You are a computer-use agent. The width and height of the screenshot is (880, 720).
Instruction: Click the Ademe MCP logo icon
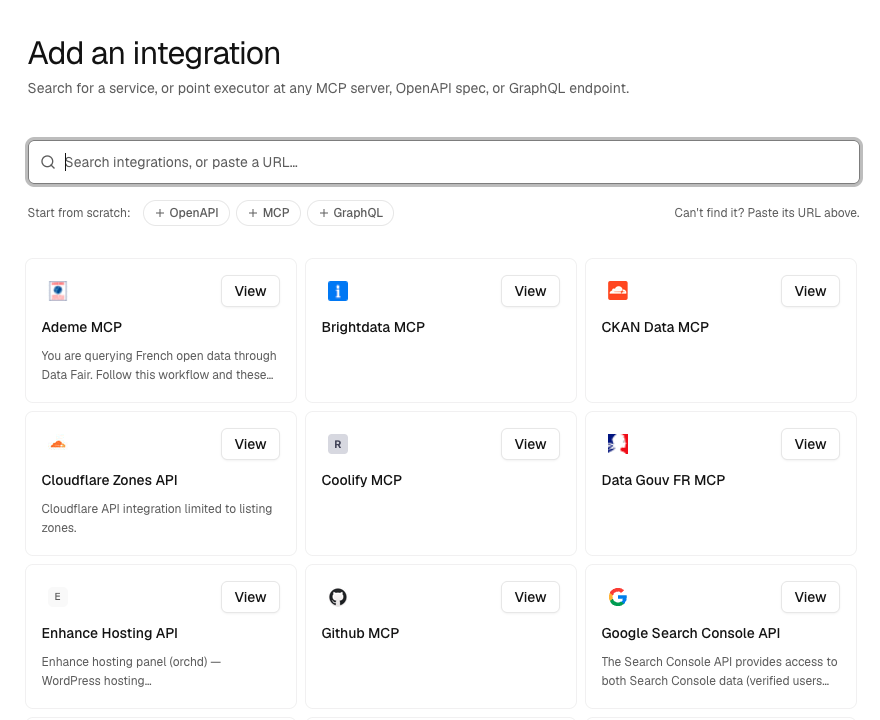tap(58, 291)
